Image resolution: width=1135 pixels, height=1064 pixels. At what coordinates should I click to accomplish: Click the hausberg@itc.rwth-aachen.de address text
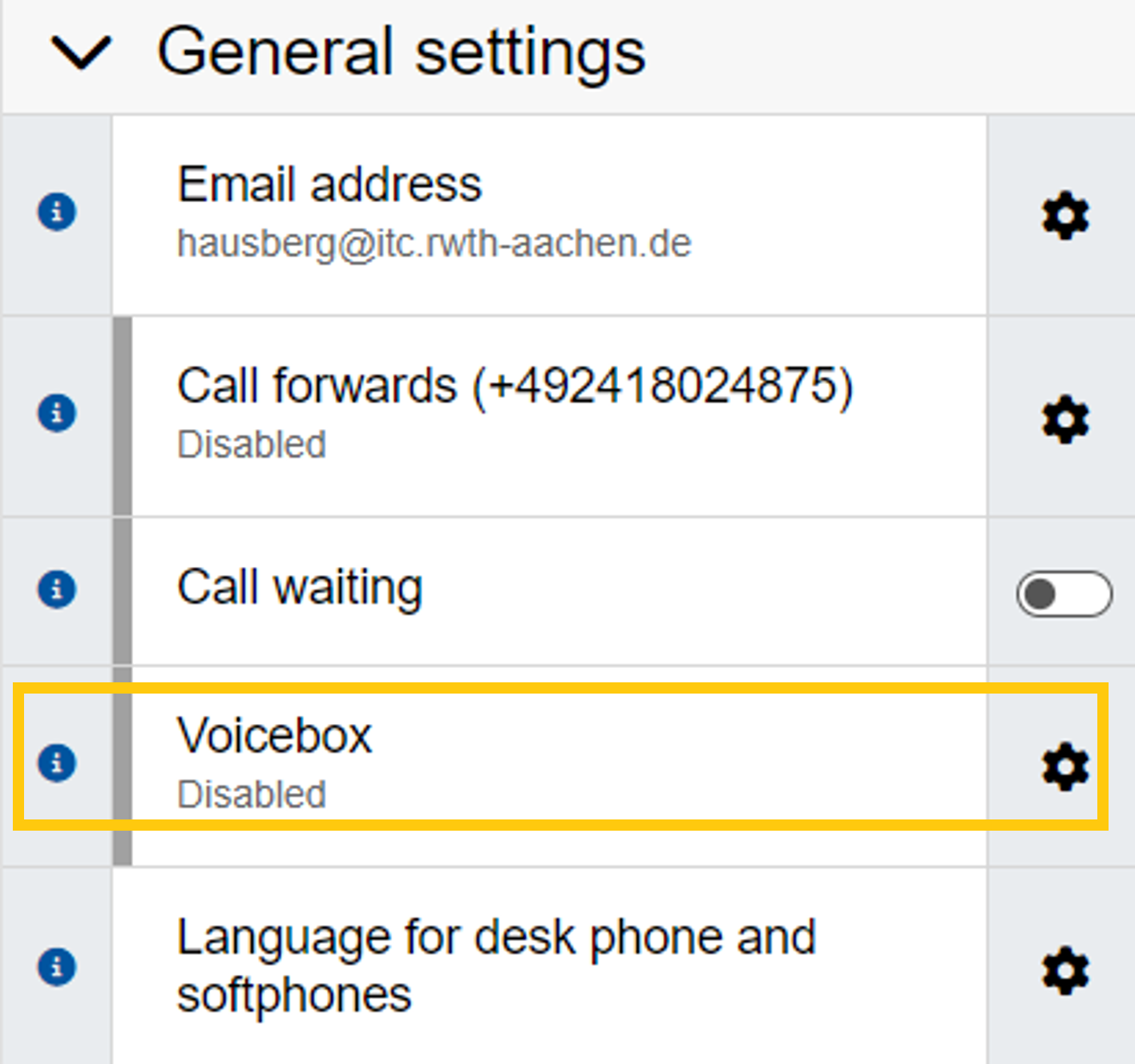(x=434, y=244)
